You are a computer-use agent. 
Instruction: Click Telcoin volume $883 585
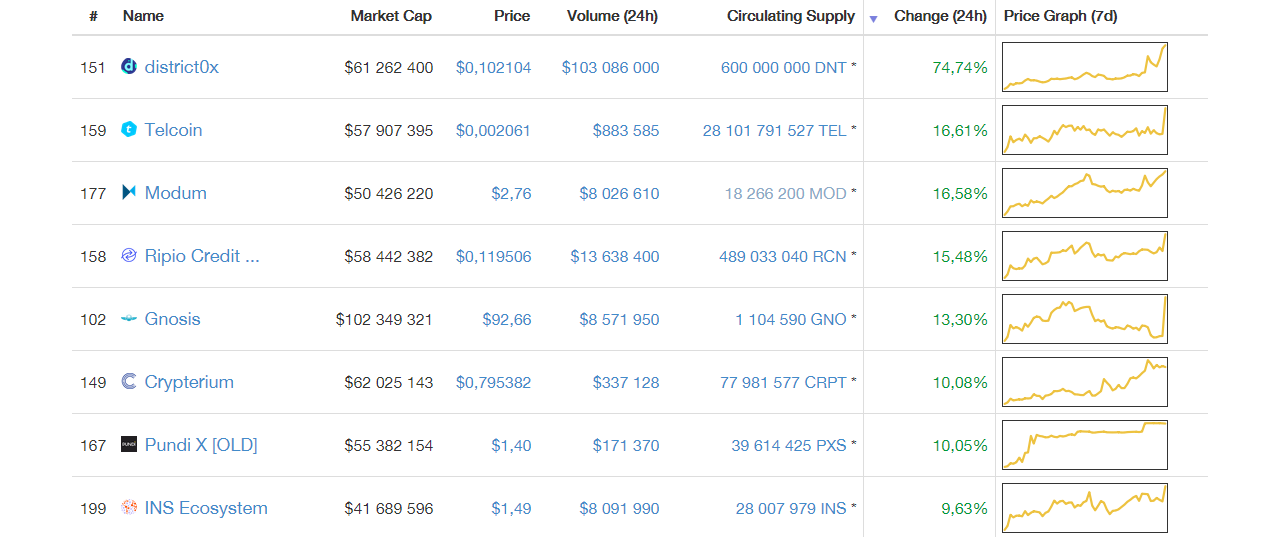[626, 131]
